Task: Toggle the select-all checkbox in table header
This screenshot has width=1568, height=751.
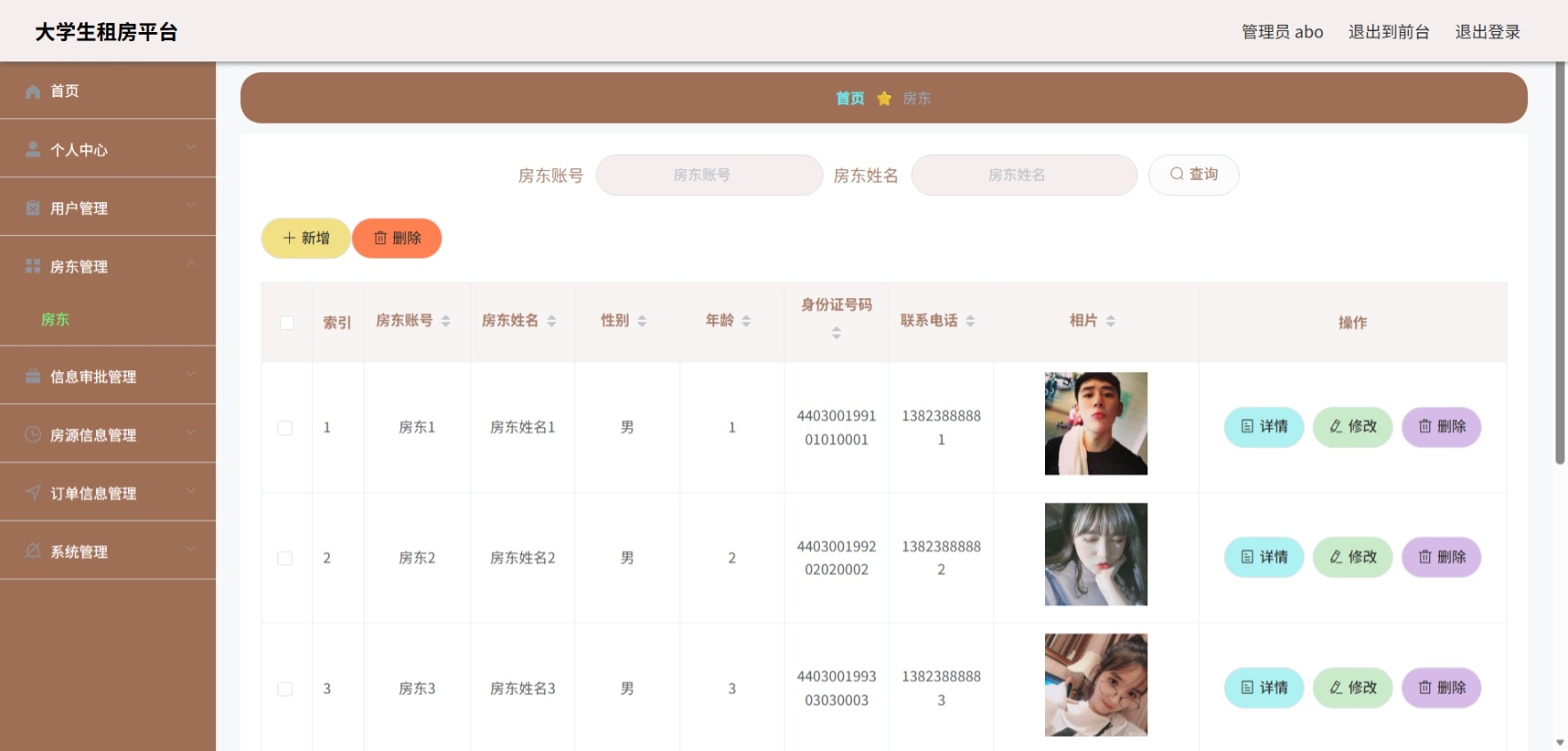Action: (286, 322)
